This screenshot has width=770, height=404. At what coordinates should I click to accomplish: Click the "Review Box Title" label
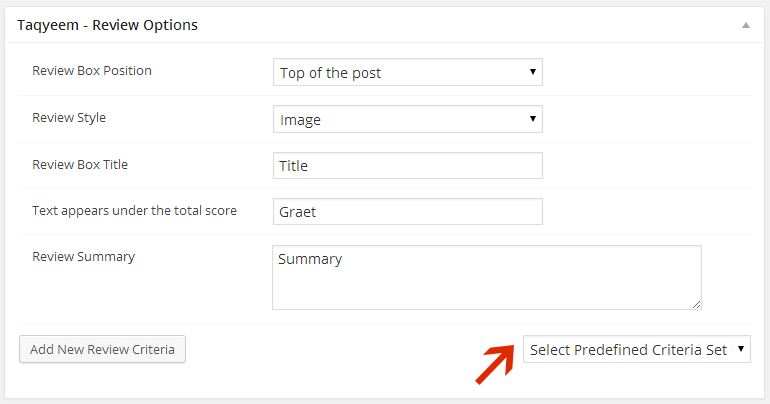click(x=80, y=165)
